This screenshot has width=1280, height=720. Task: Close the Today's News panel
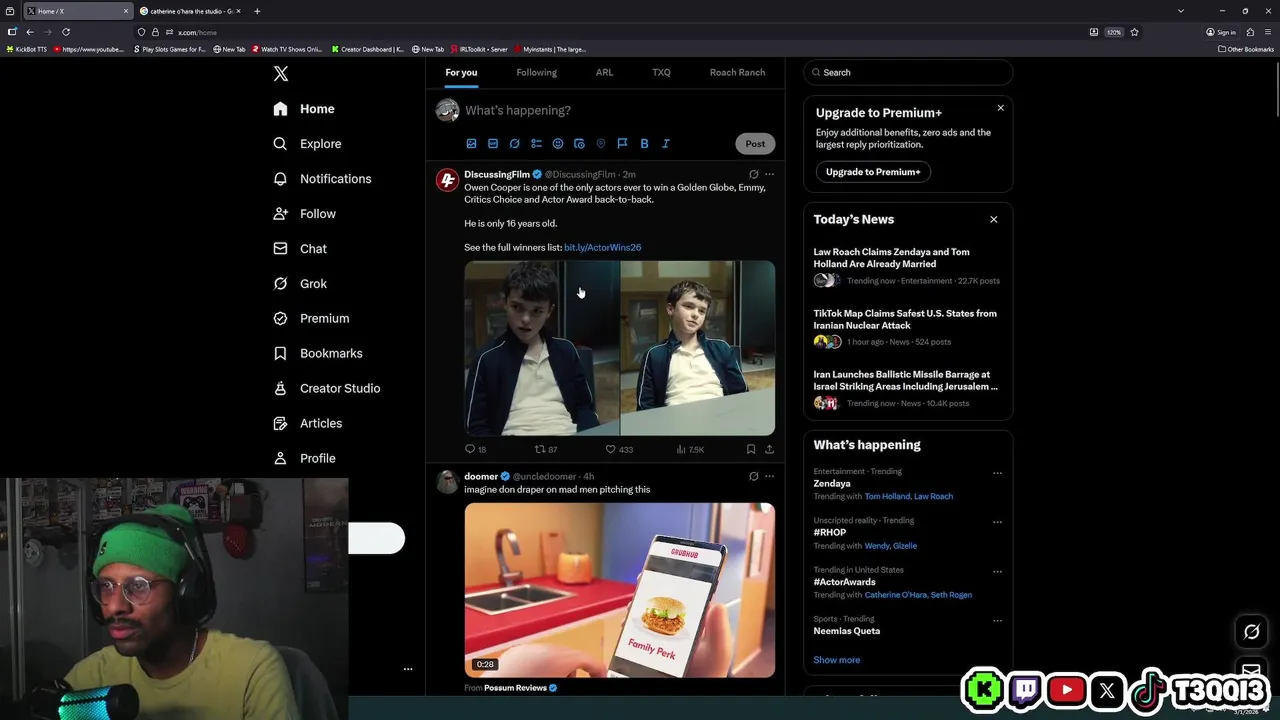point(993,219)
